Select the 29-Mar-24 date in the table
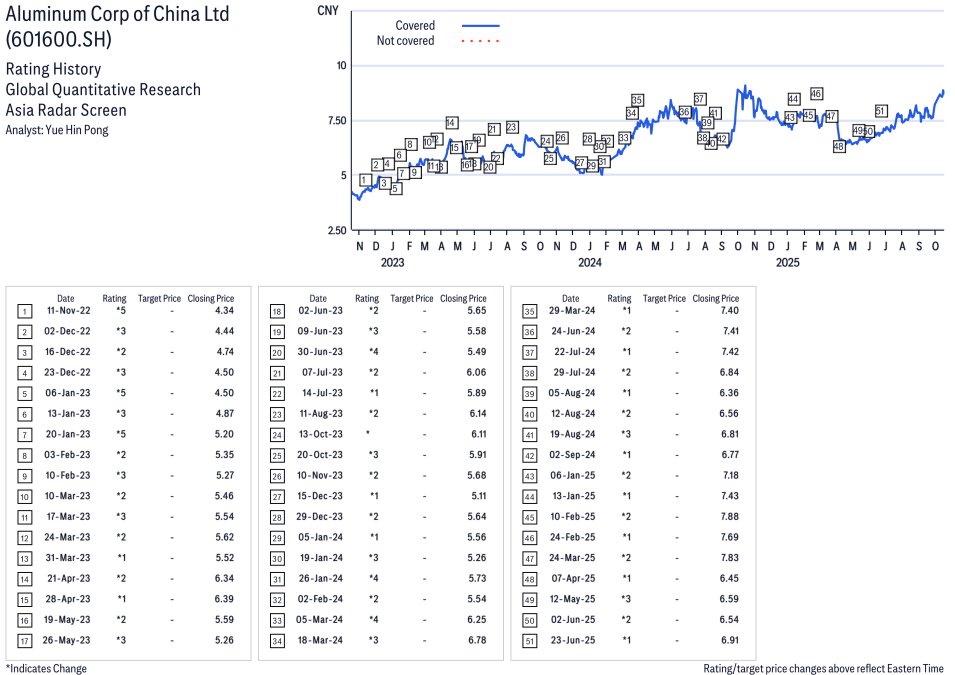This screenshot has height=675, width=955. point(570,311)
